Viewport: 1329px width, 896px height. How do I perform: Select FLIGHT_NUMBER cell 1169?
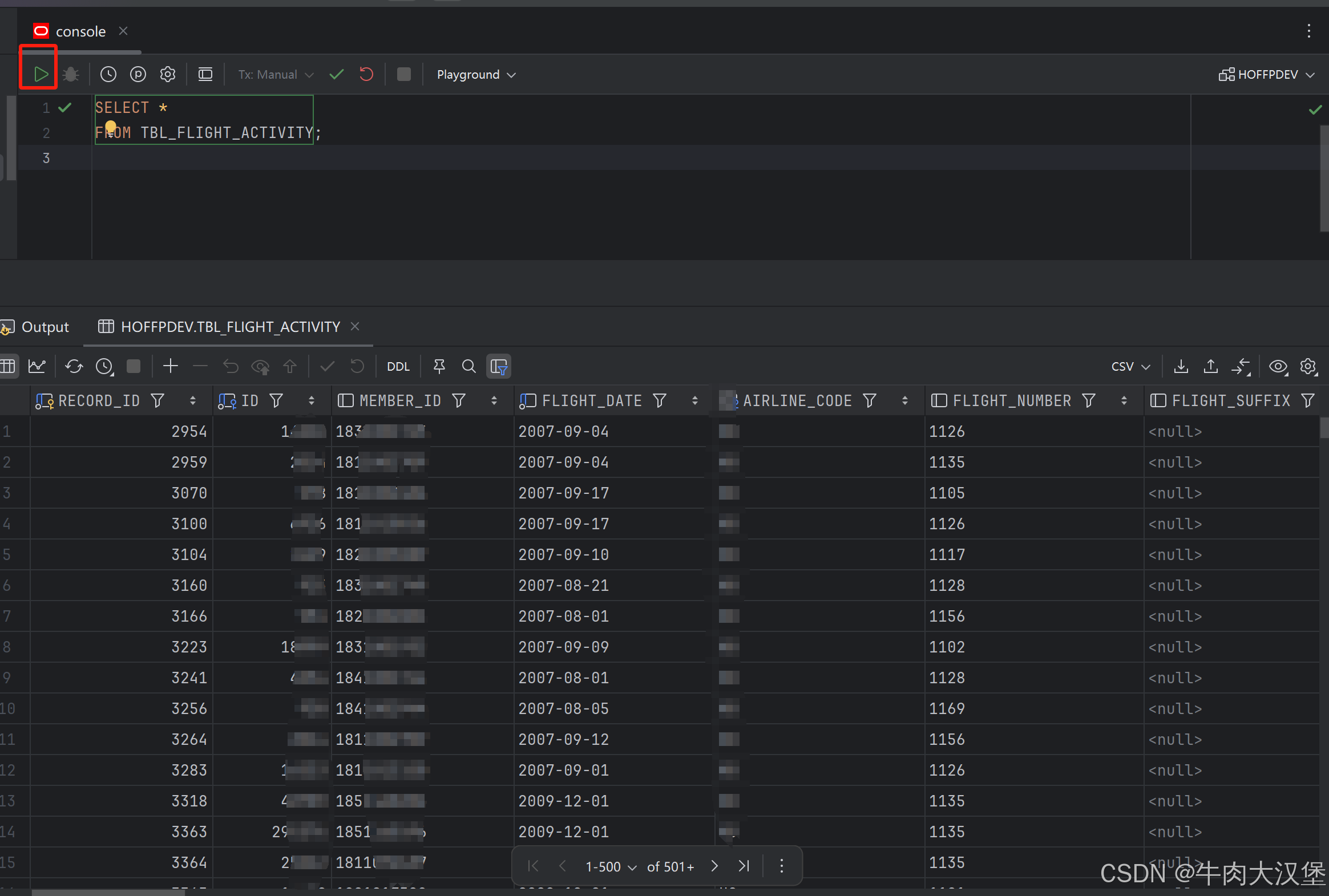pos(1033,708)
